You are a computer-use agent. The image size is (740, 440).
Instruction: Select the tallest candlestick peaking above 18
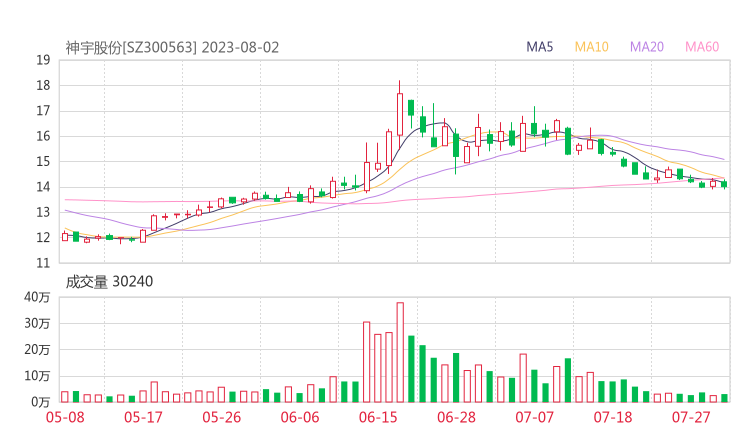pos(400,113)
